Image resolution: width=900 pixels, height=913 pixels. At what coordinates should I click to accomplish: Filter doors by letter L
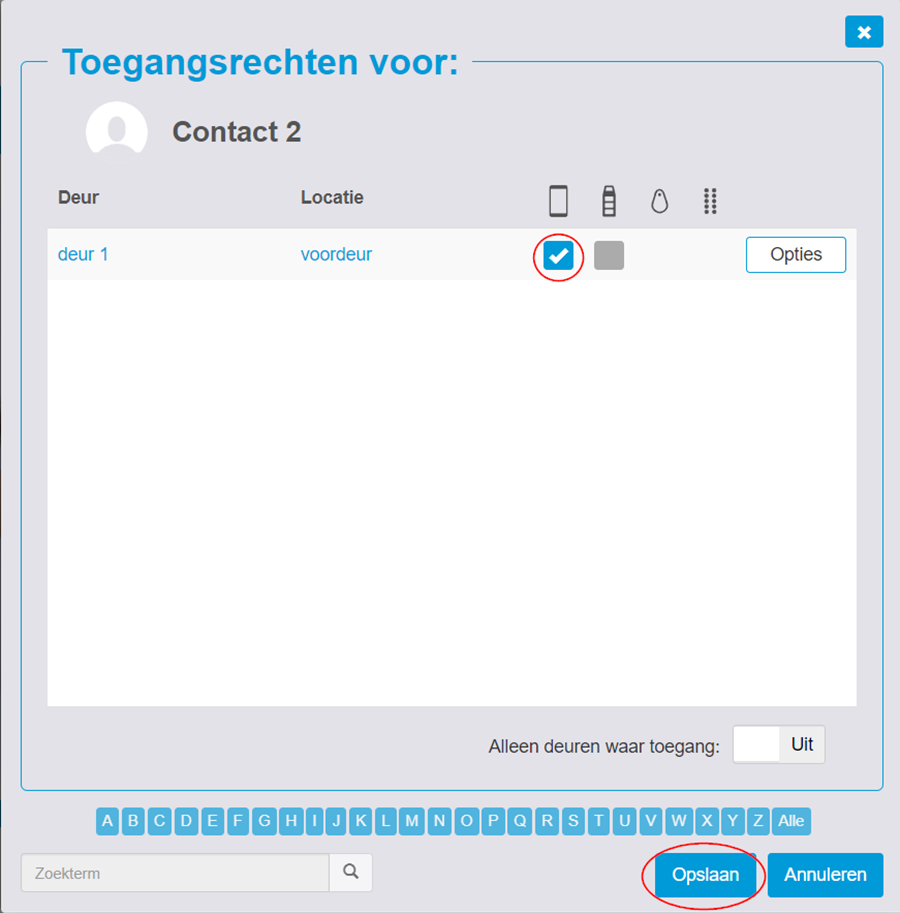click(x=385, y=821)
